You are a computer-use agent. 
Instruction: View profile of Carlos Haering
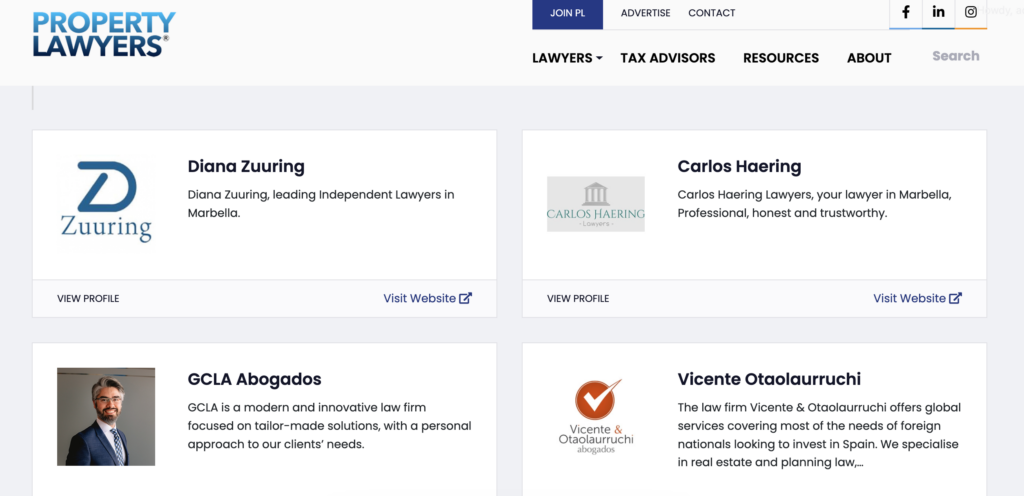[x=578, y=298]
